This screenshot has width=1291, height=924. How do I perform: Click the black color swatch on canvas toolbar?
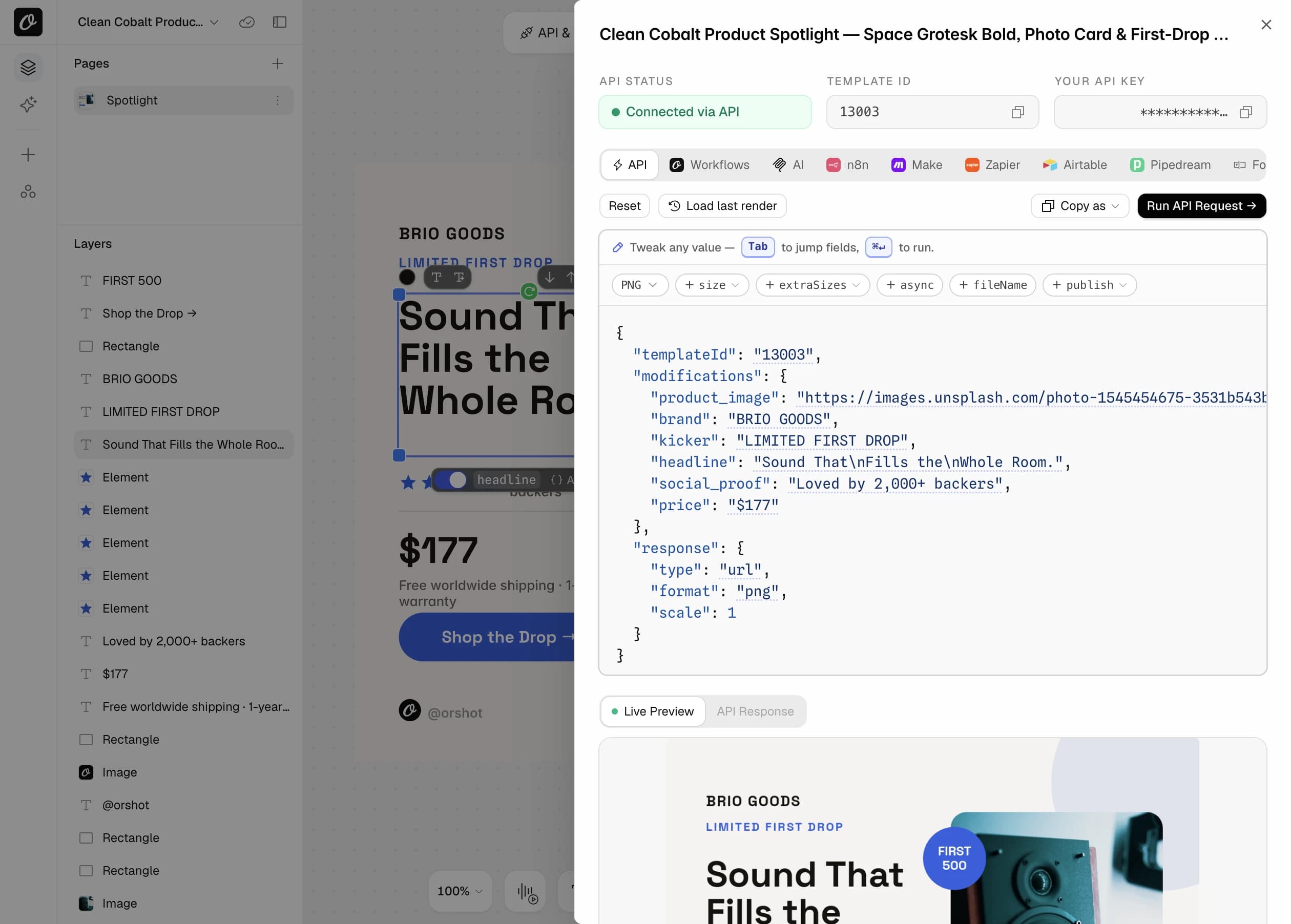[x=407, y=277]
